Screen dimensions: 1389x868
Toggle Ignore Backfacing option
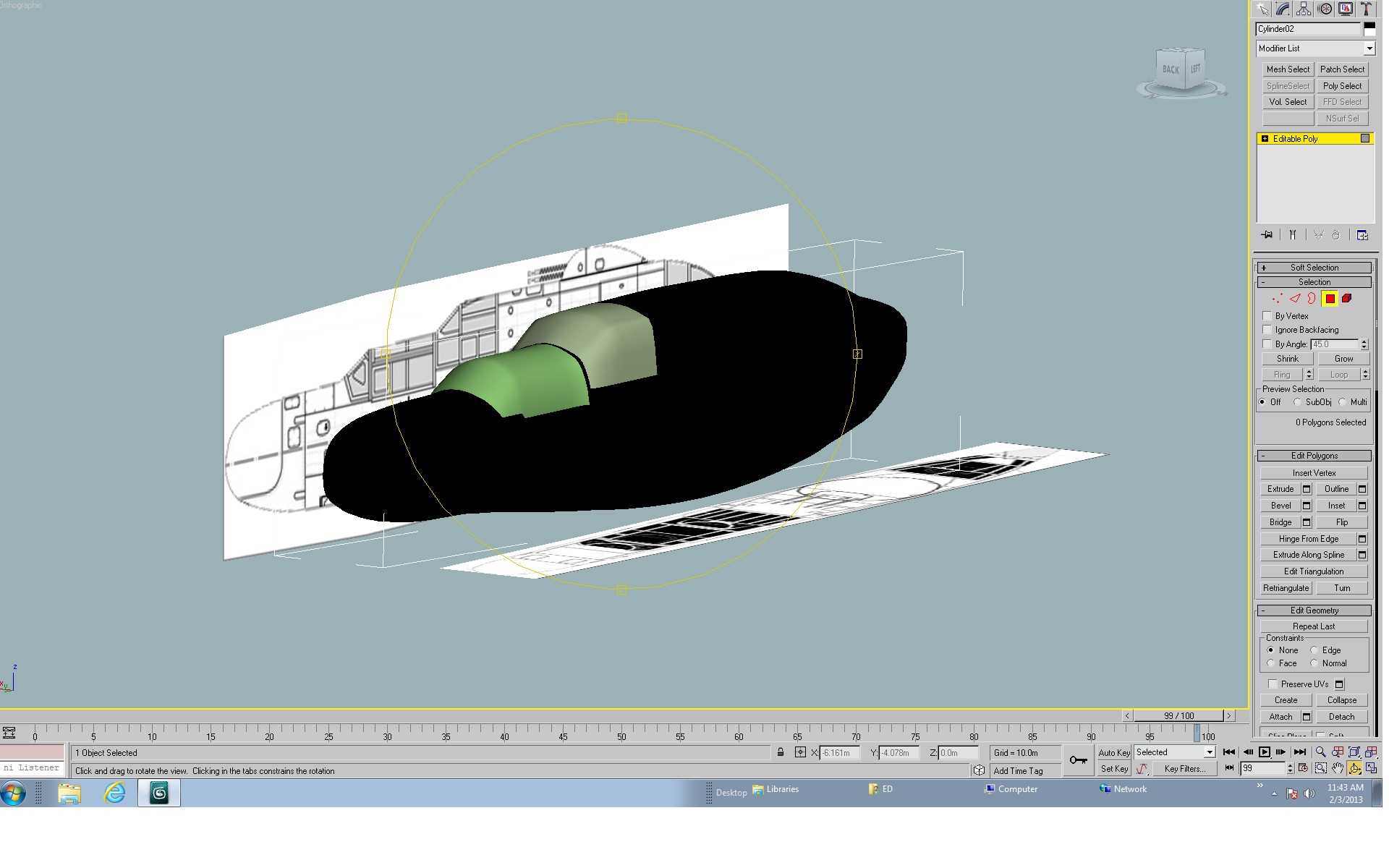pos(1267,330)
